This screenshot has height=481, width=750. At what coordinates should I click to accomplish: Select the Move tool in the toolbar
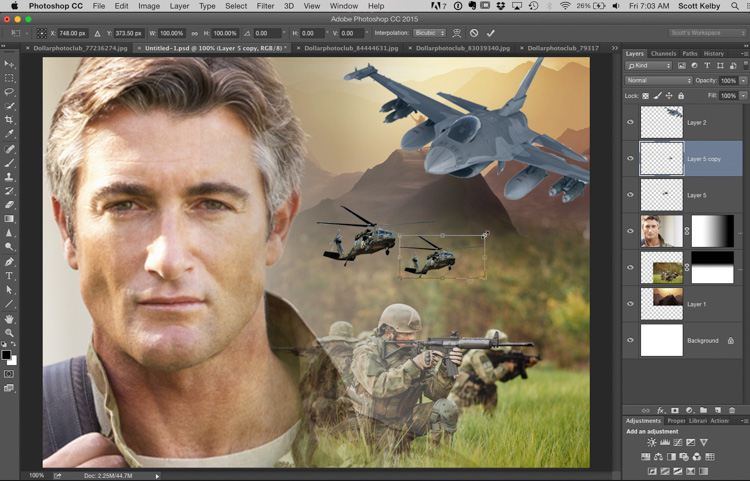[x=9, y=64]
